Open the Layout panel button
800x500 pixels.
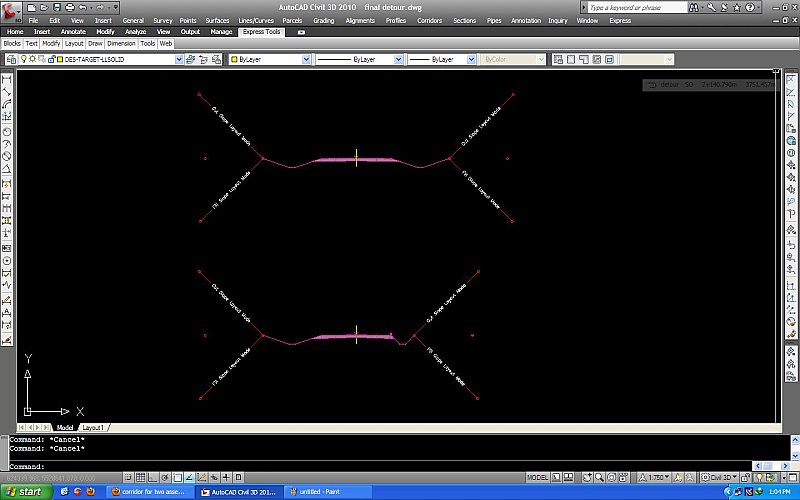[74, 43]
